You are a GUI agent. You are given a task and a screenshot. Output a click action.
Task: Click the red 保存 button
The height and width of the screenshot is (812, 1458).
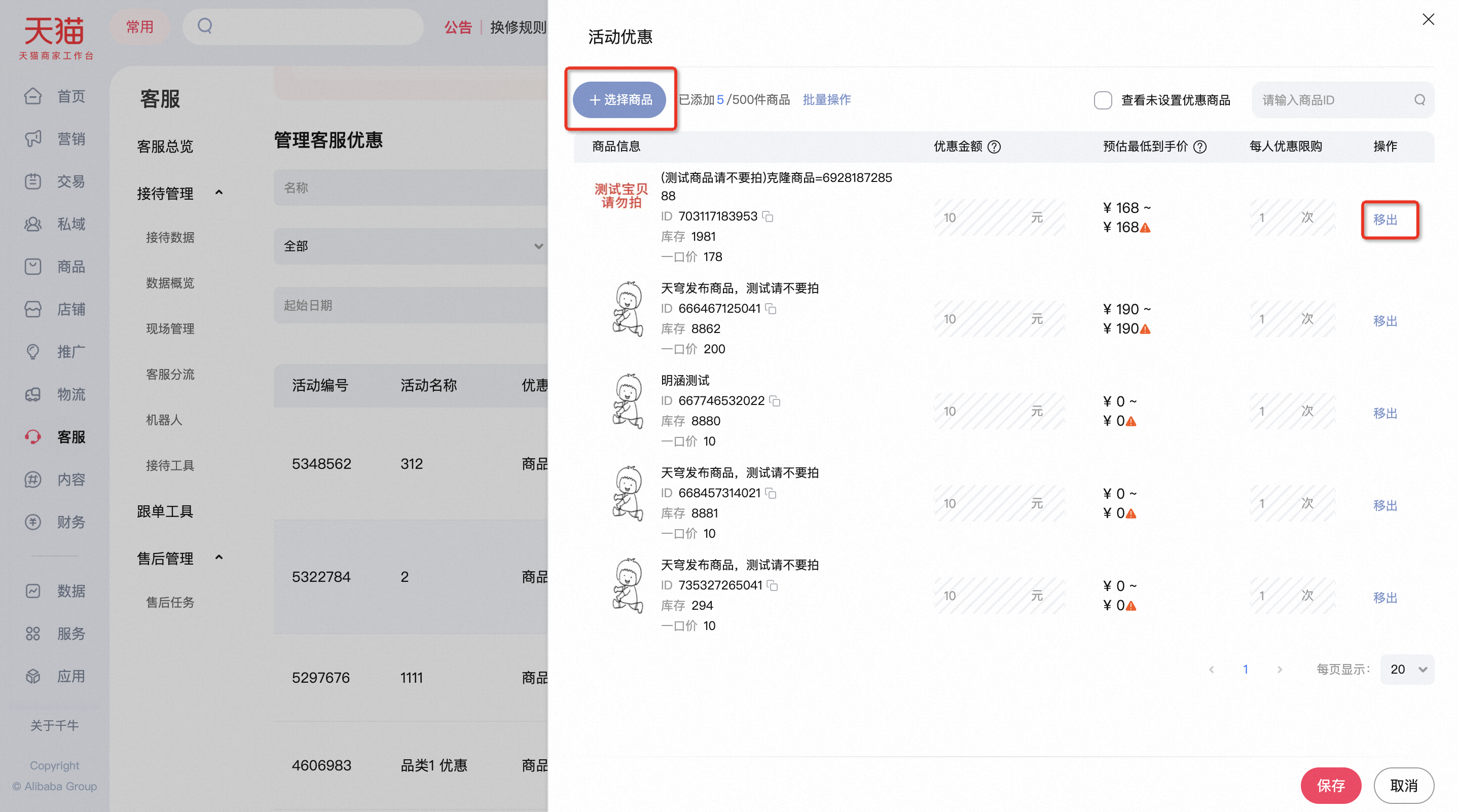click(x=1331, y=786)
